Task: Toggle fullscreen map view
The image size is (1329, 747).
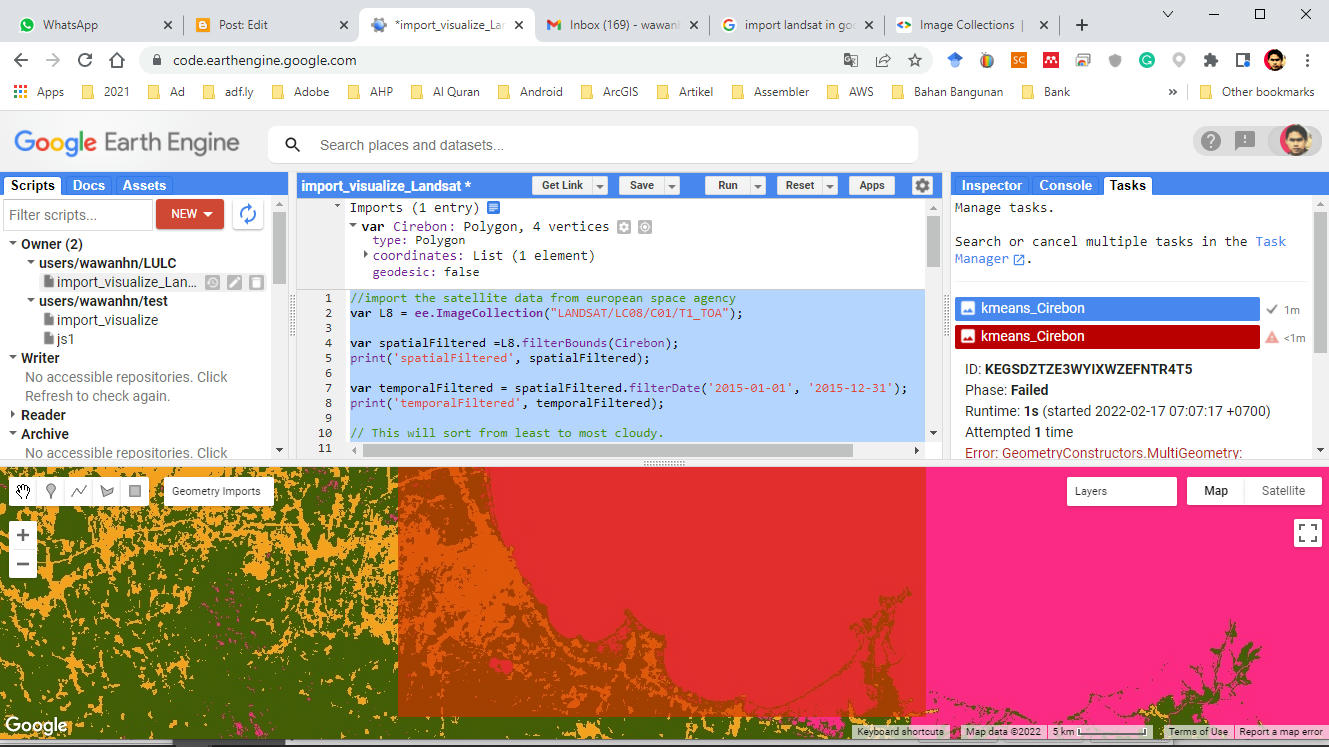Action: tap(1308, 533)
